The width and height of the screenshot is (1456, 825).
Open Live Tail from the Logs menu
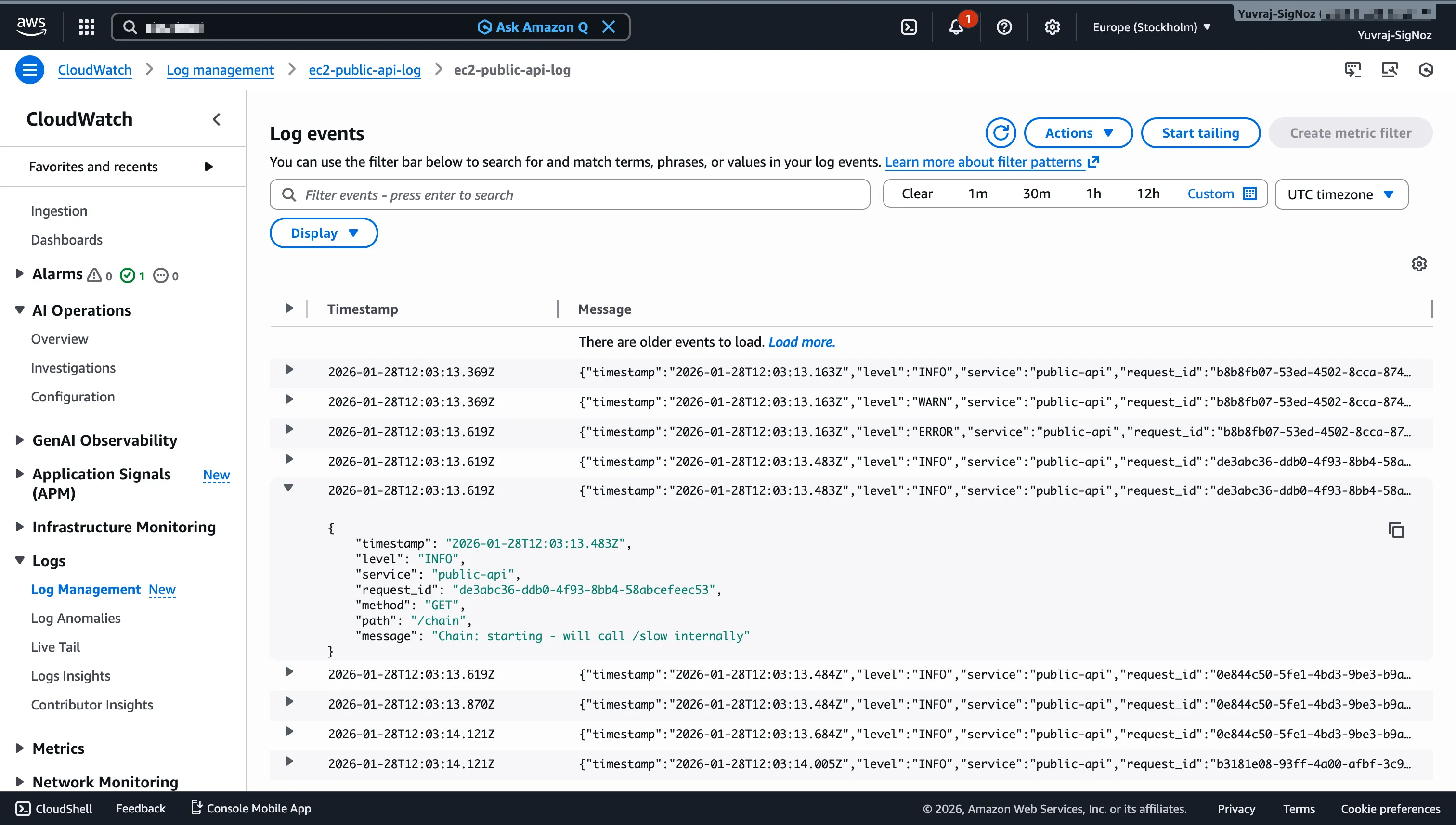coord(55,646)
